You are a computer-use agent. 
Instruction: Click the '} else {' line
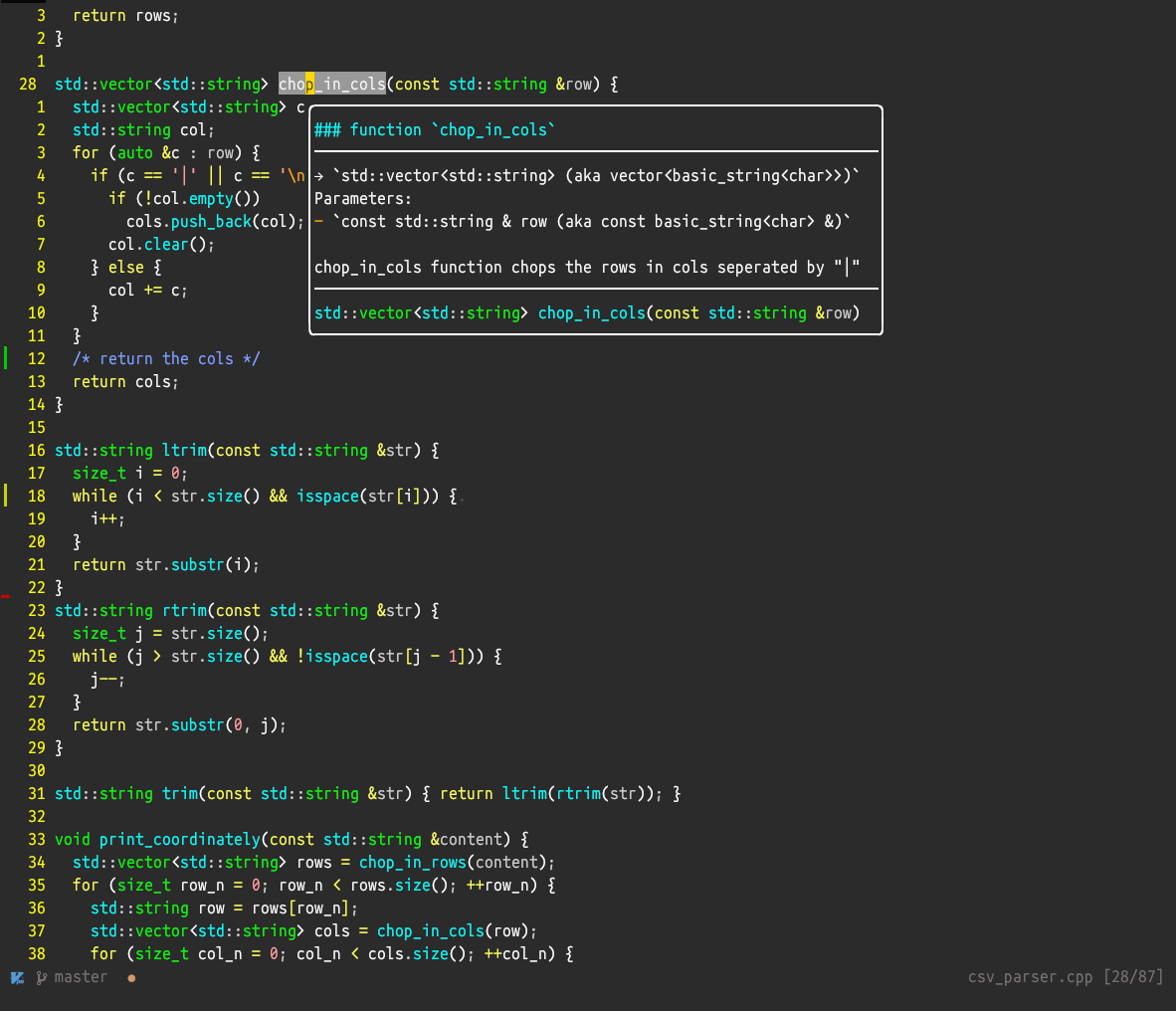coord(125,267)
